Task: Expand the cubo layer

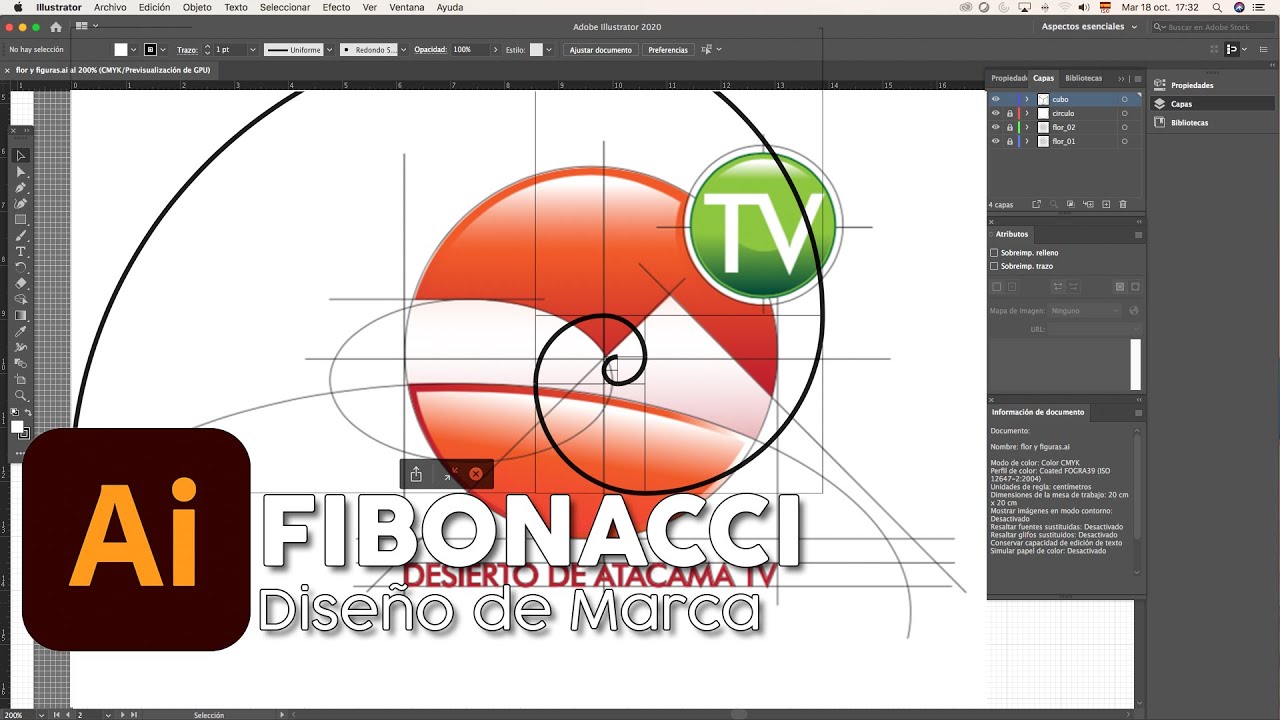Action: pyautogui.click(x=1027, y=99)
